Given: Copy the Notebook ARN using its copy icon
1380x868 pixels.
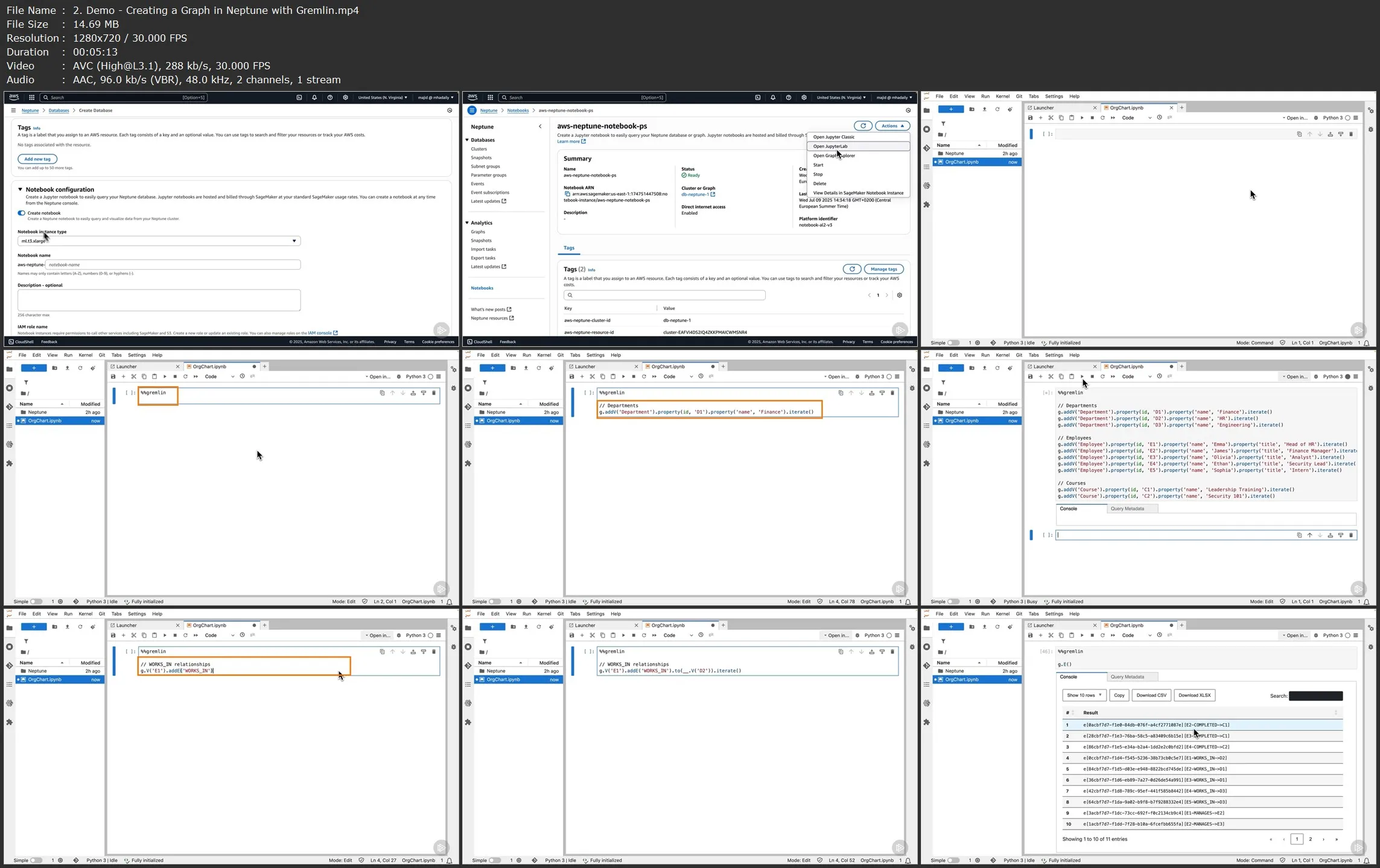Looking at the screenshot, I should click(x=567, y=194).
